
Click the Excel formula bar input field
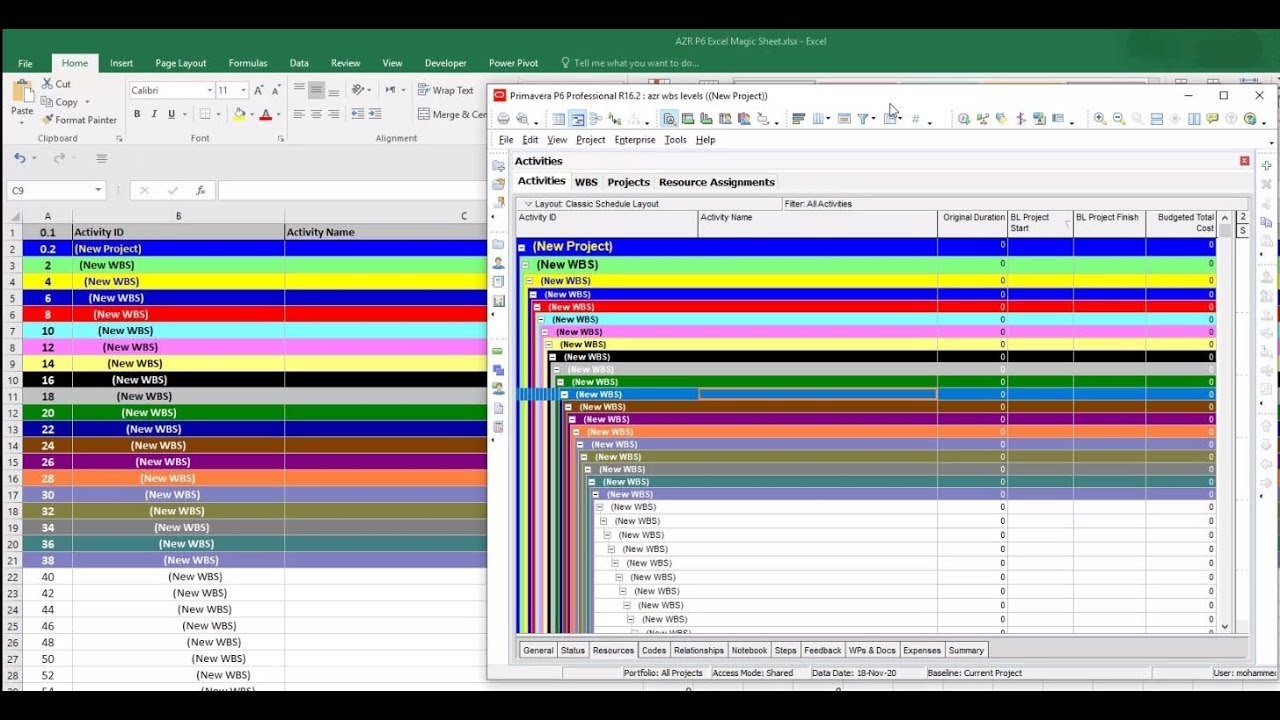coord(352,190)
